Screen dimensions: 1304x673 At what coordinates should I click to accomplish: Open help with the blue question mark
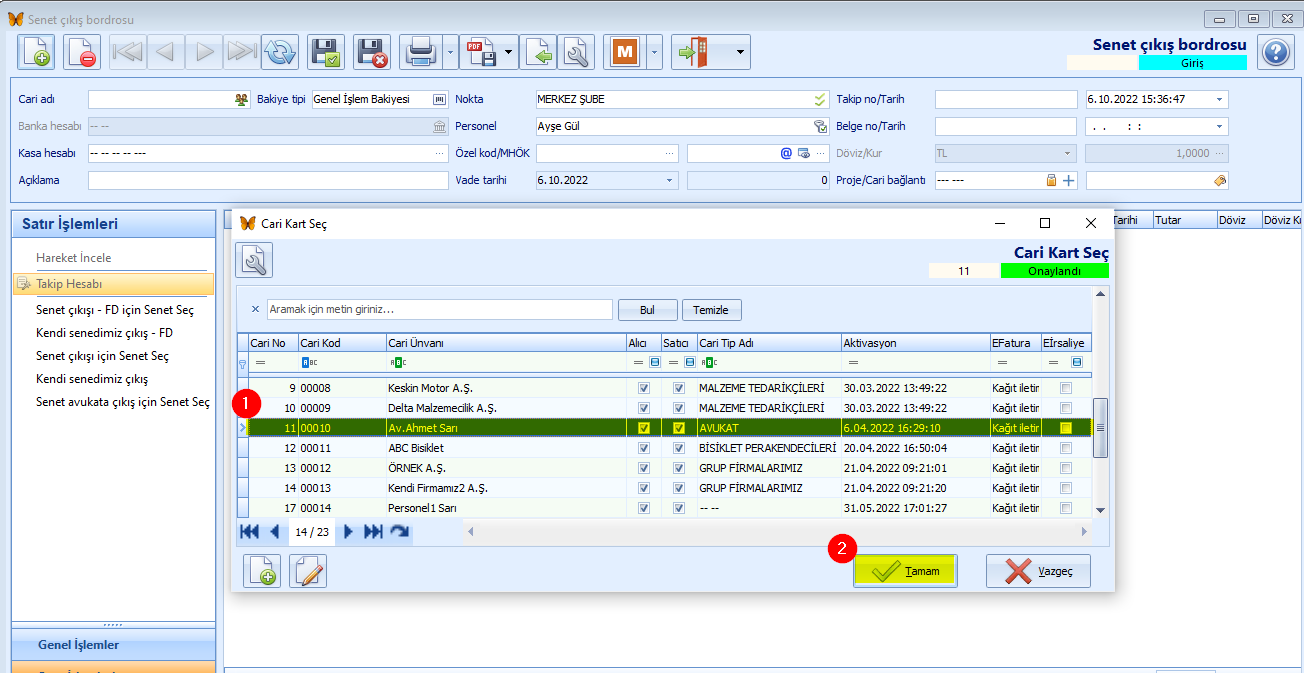tap(1274, 52)
